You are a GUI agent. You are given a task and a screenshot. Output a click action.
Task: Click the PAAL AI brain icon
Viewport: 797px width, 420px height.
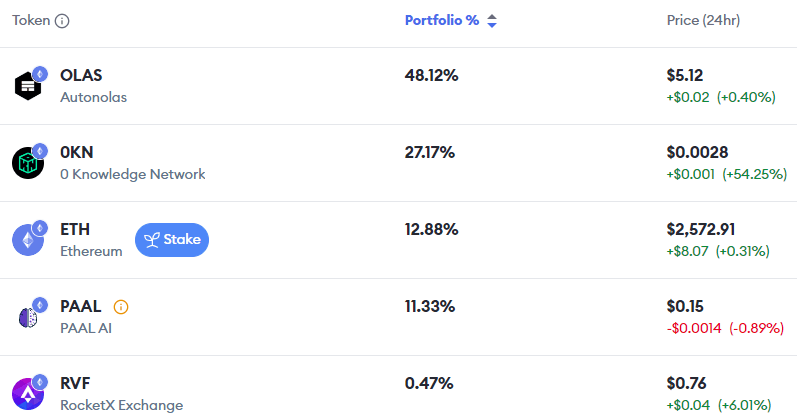tap(28, 316)
